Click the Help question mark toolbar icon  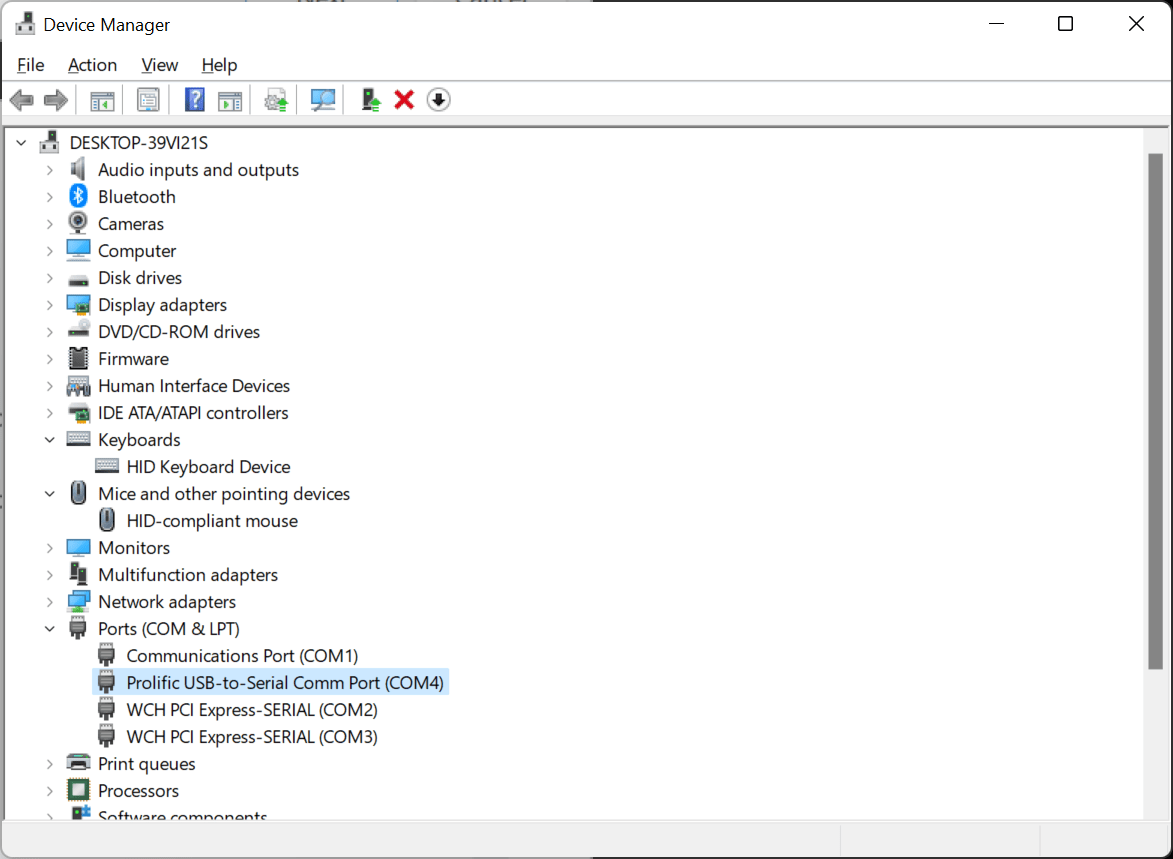coord(193,99)
